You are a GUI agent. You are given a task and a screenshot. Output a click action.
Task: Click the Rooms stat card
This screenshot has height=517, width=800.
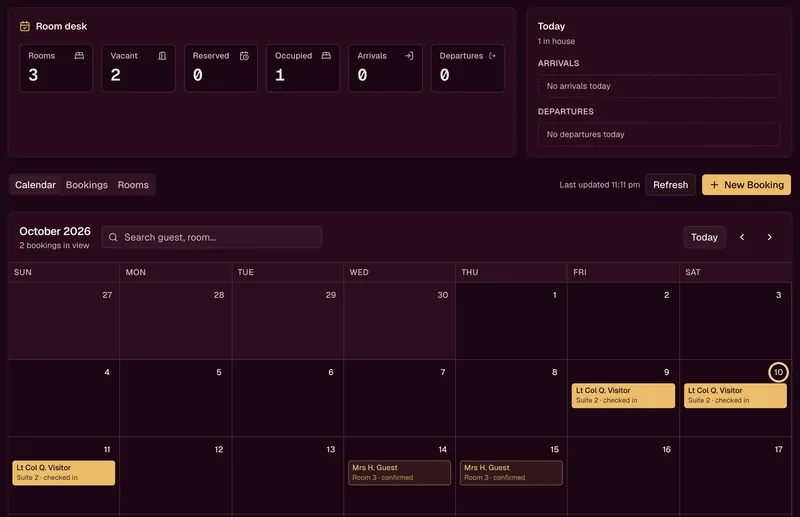point(56,68)
